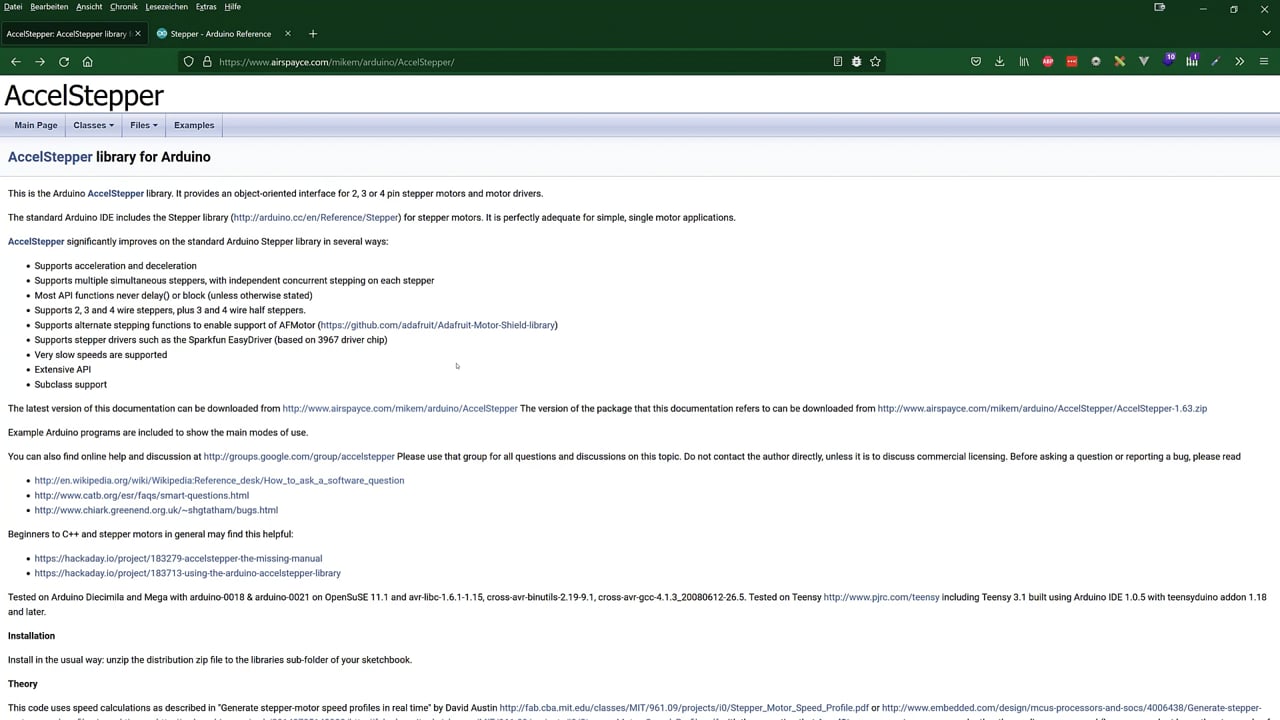Reload the current page
The image size is (1280, 720).
[64, 62]
